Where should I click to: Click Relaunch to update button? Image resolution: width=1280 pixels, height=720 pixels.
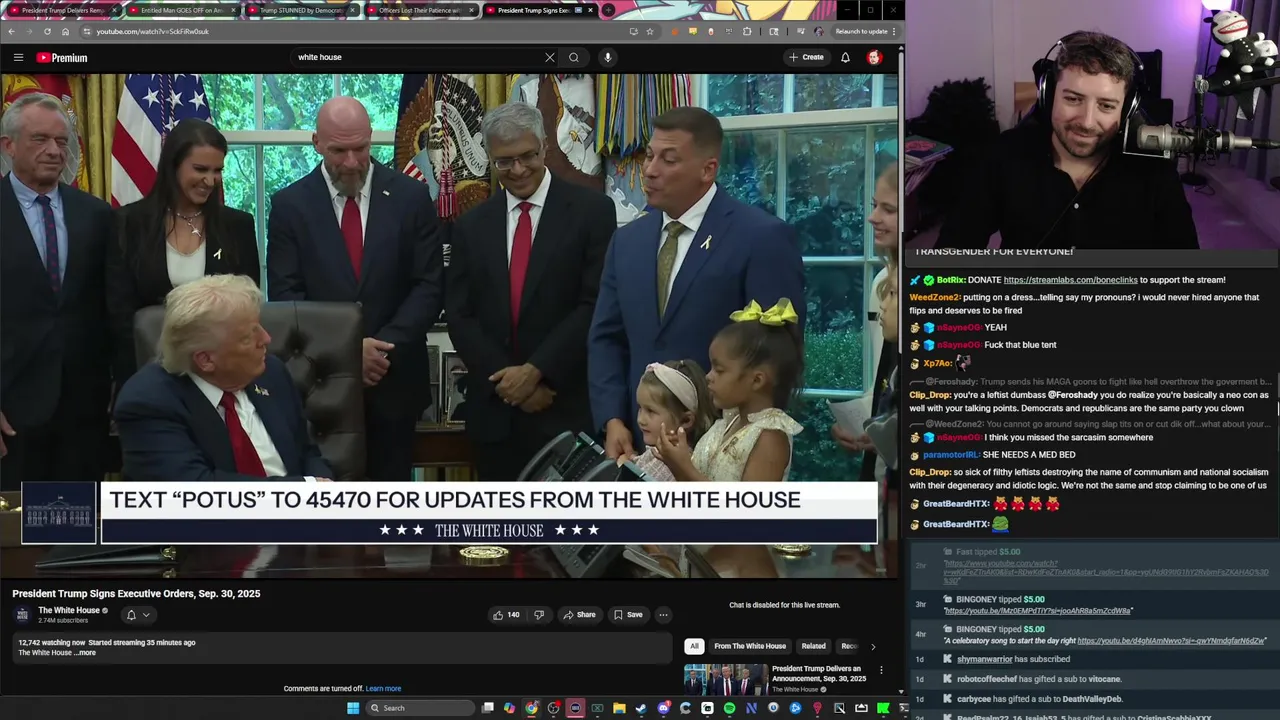click(x=861, y=31)
